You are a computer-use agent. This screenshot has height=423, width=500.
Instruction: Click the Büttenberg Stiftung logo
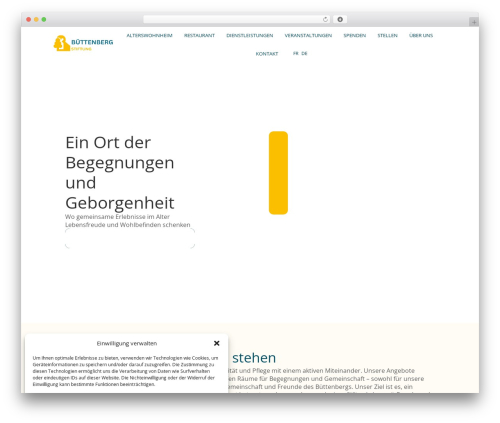coord(83,43)
